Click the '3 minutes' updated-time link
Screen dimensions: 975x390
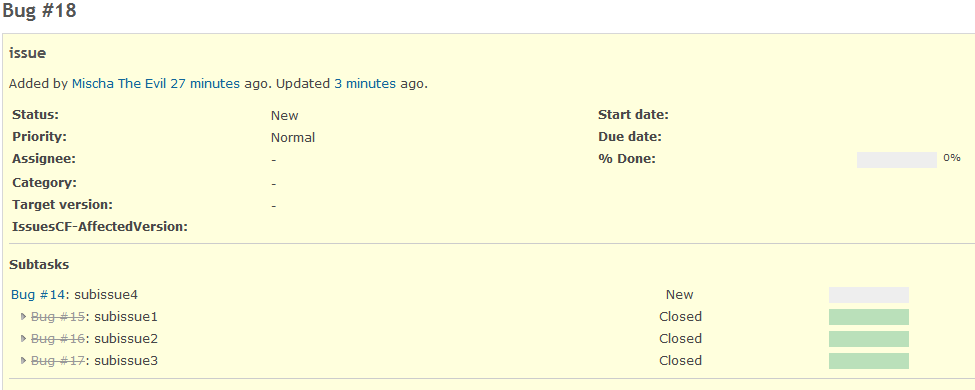pyautogui.click(x=365, y=83)
